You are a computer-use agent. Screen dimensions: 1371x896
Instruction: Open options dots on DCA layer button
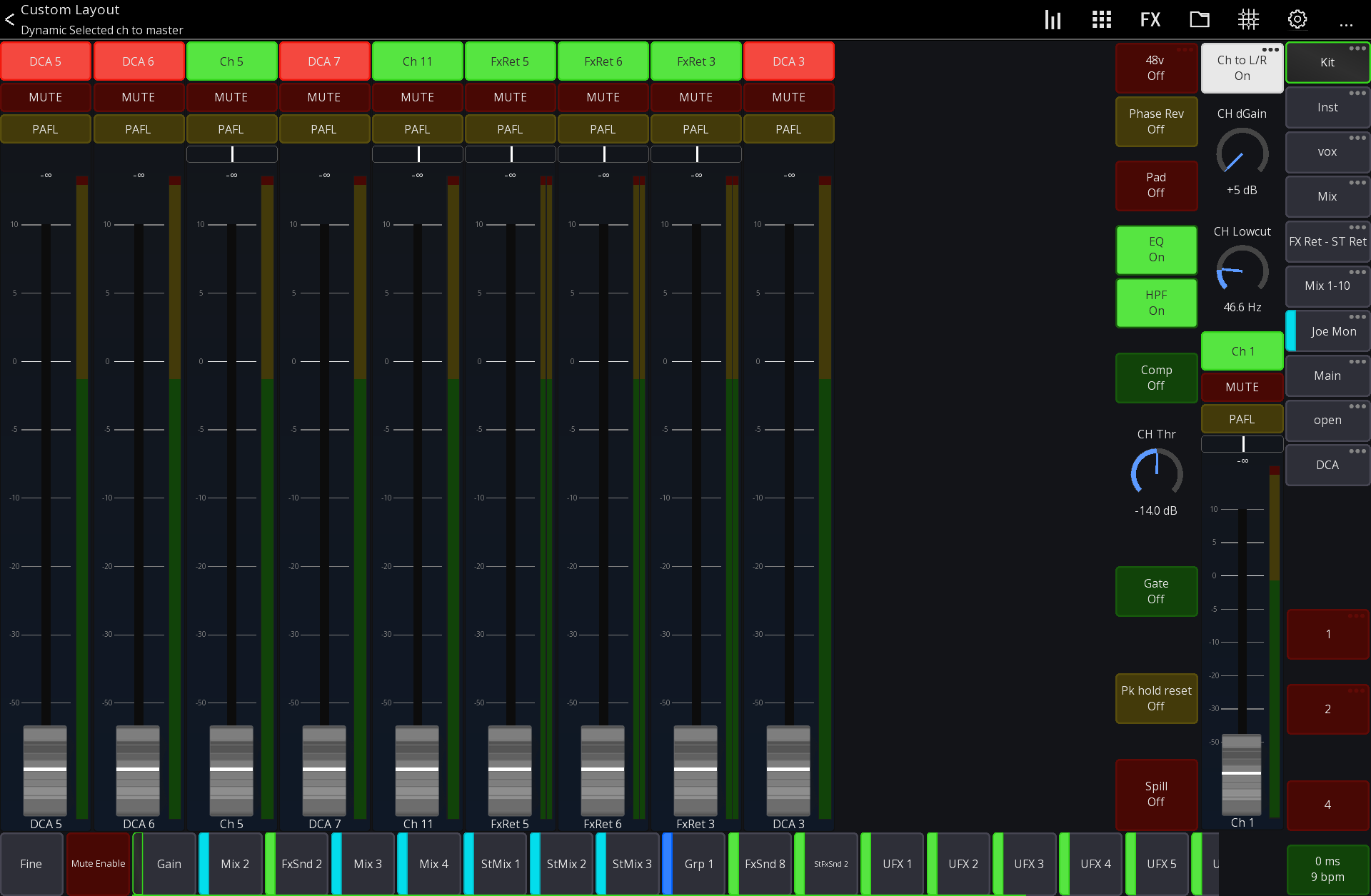pos(1357,451)
